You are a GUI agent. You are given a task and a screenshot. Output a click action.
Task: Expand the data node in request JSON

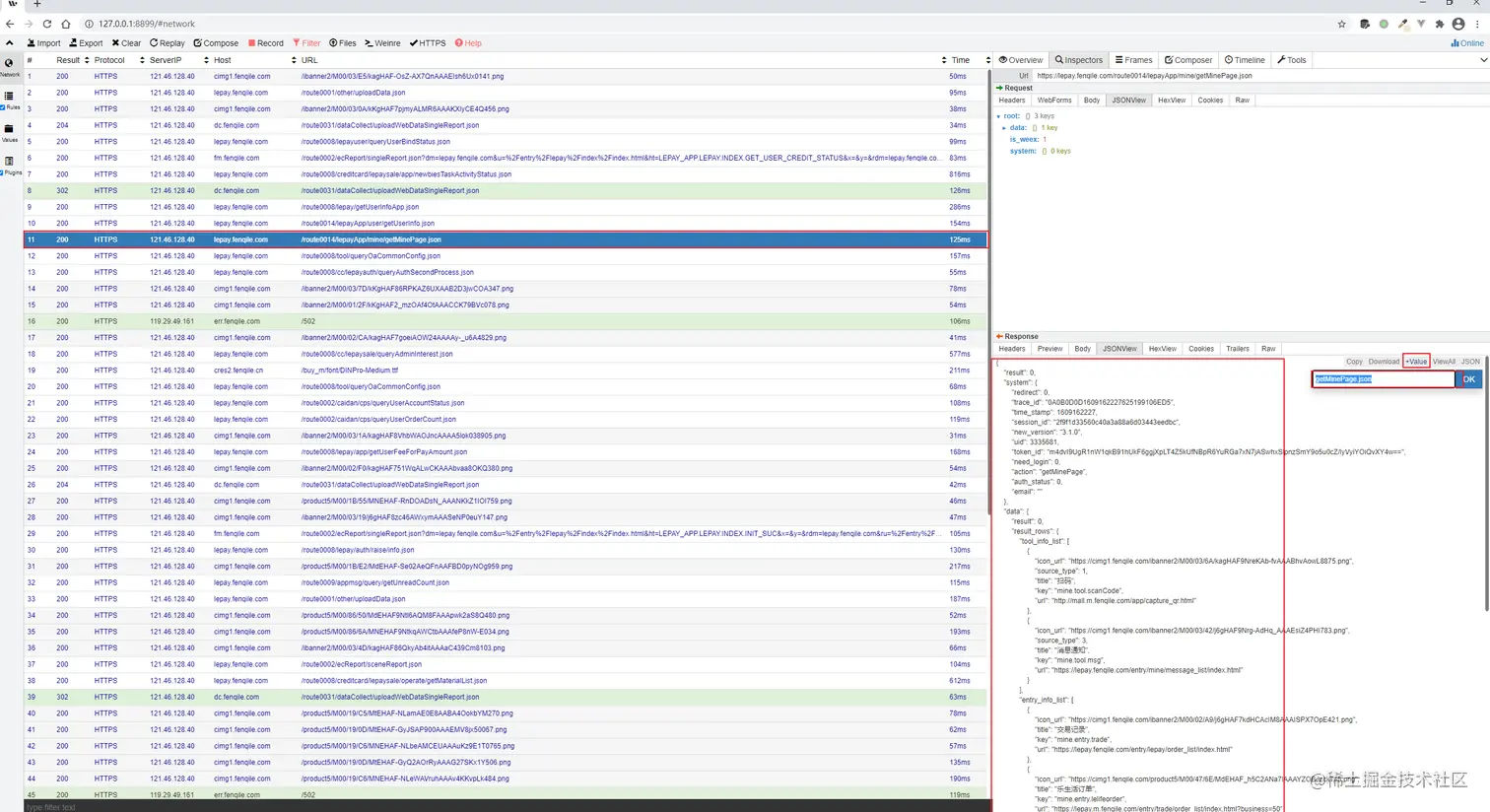[1004, 128]
